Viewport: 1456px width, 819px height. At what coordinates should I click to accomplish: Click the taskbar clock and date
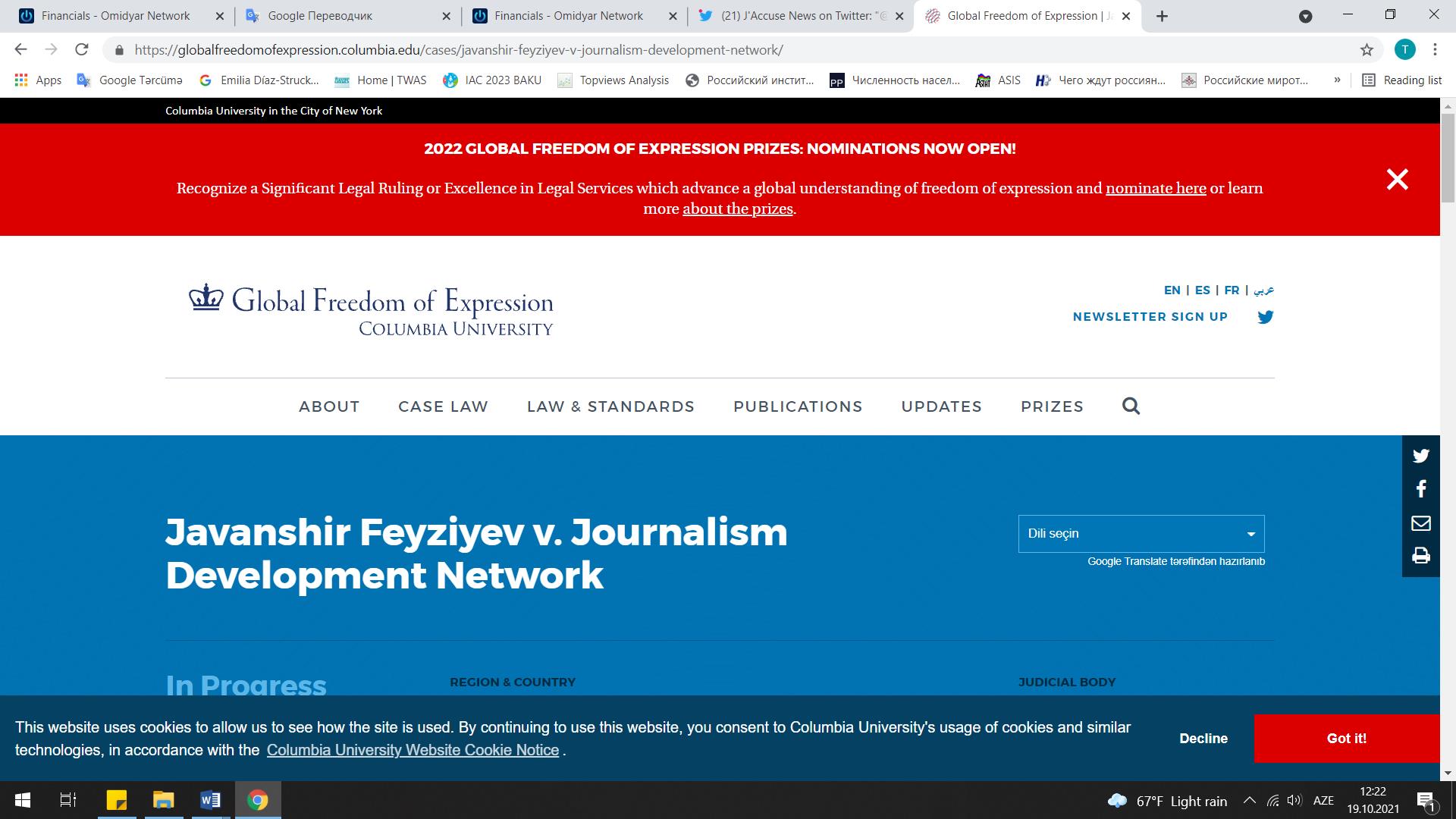pos(1373,801)
